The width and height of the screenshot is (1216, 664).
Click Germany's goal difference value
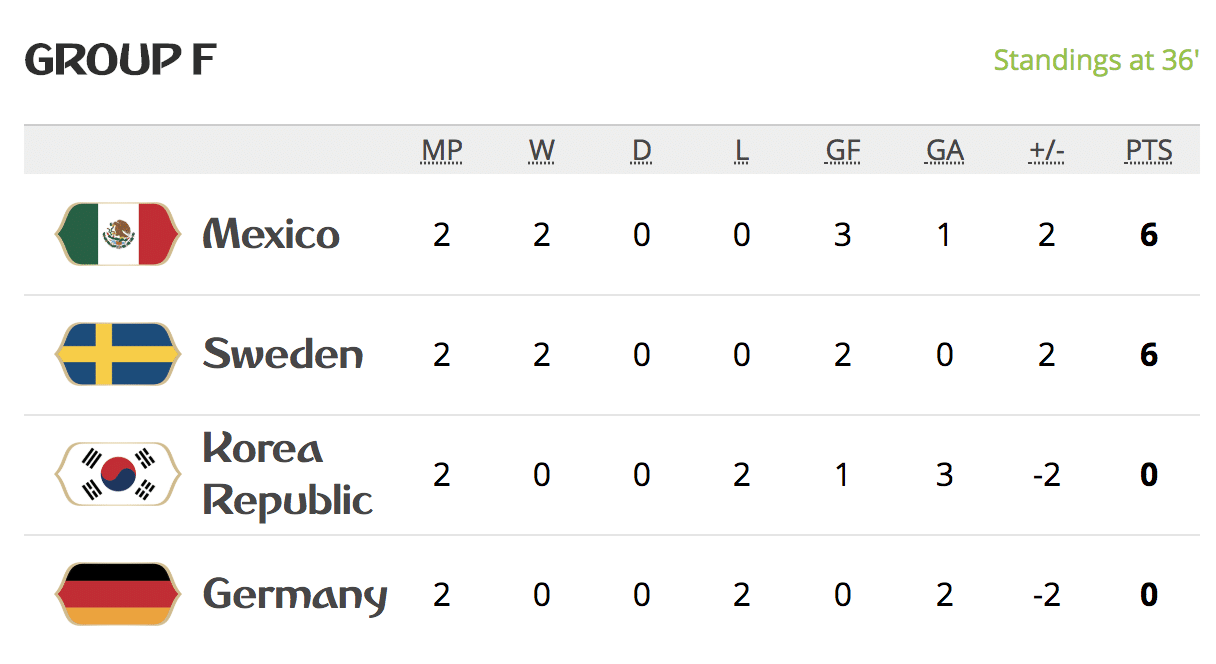(1046, 595)
